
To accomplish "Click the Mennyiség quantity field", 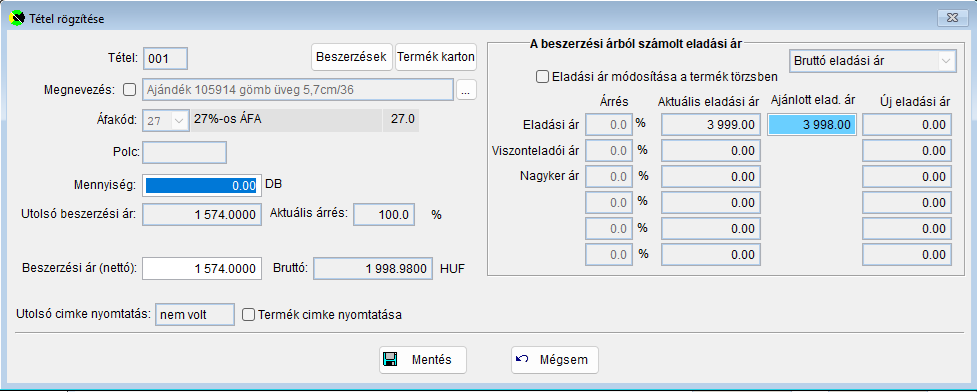I will (x=202, y=185).
